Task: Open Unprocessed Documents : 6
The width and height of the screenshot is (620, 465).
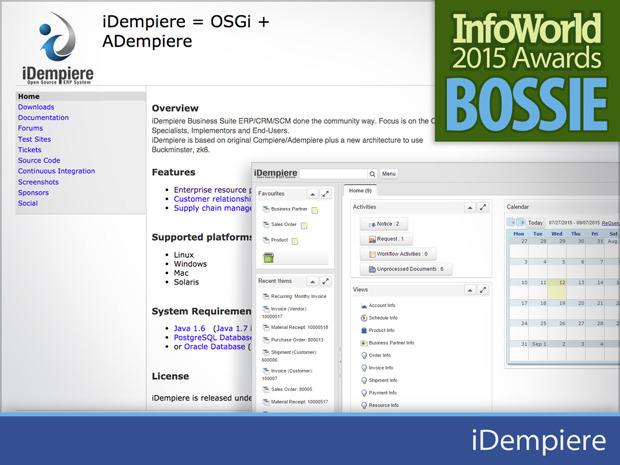Action: click(406, 269)
